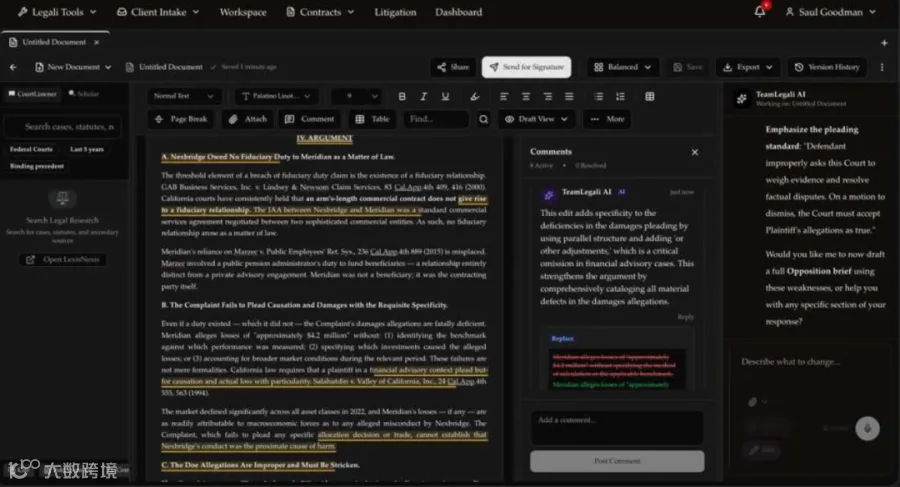Click the Post Comment button
Screen dimensions: 900x487
click(617, 461)
